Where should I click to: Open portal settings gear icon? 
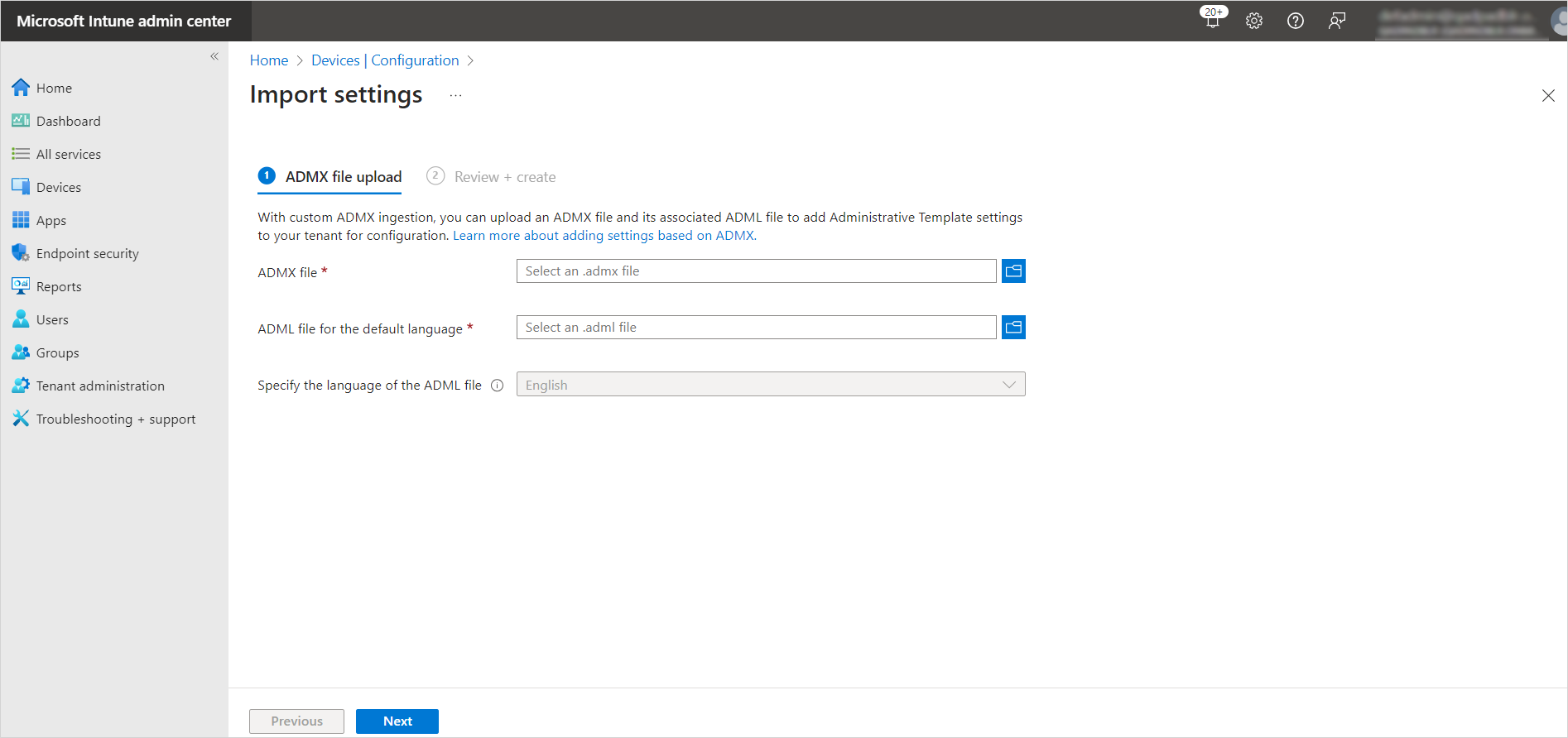click(1253, 21)
